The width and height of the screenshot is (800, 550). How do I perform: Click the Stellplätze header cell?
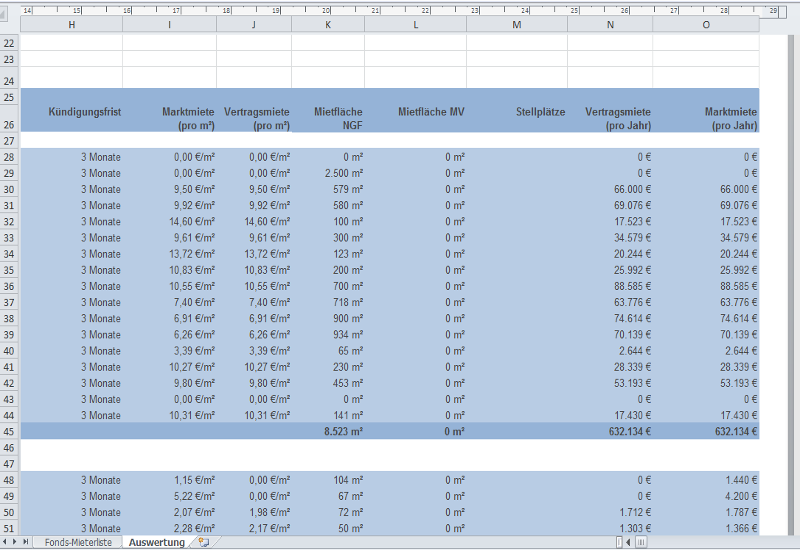[517, 118]
